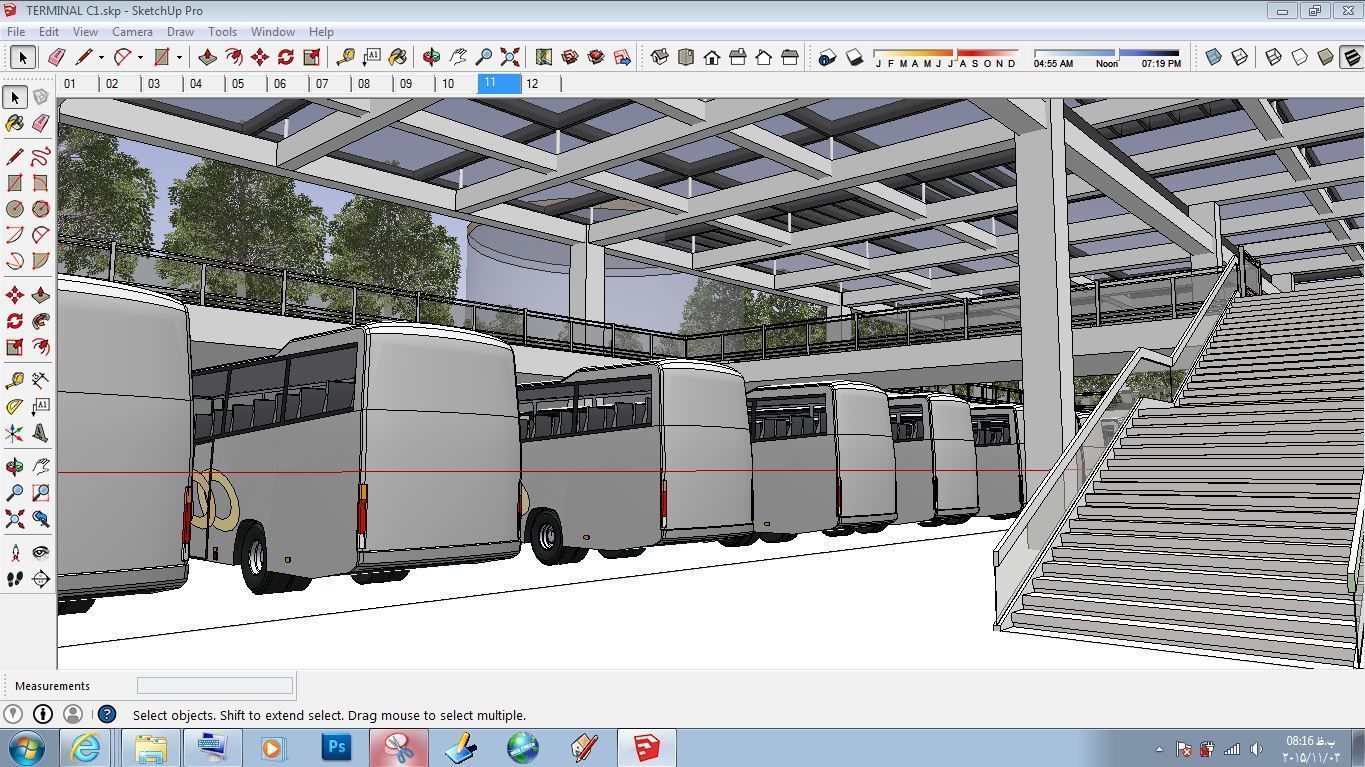Expand the Line tool dropdown arrow
The image size is (1365, 767).
(101, 57)
